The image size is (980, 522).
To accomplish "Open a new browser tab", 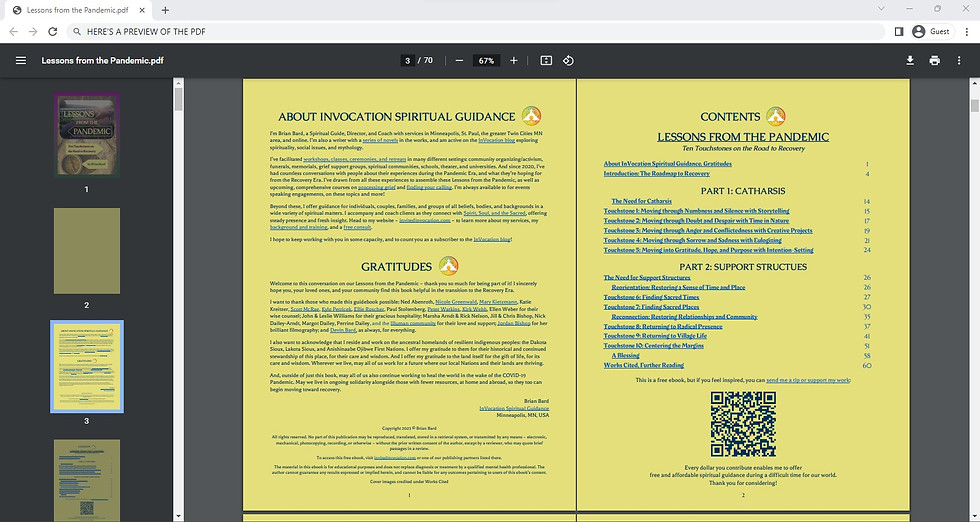I will [x=165, y=10].
